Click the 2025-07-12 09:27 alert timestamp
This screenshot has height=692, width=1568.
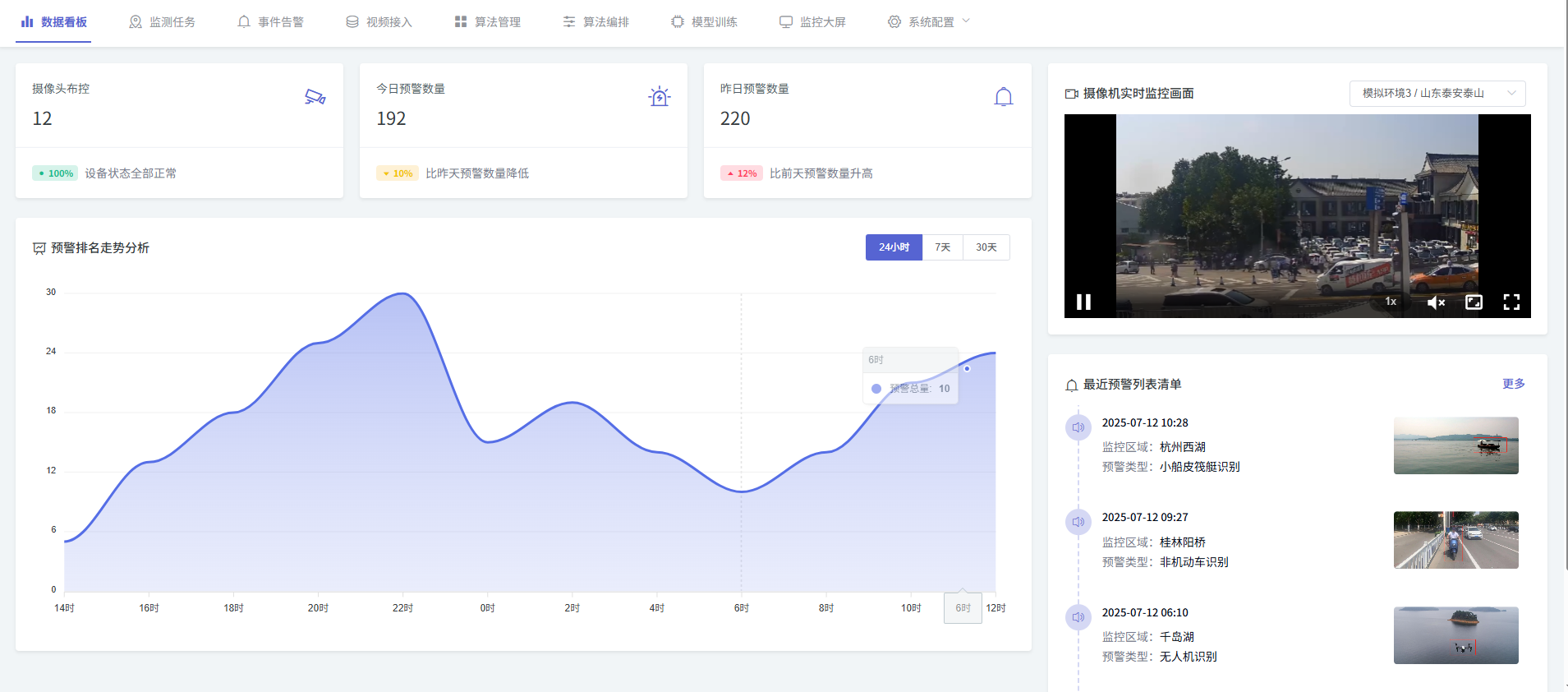click(1145, 517)
